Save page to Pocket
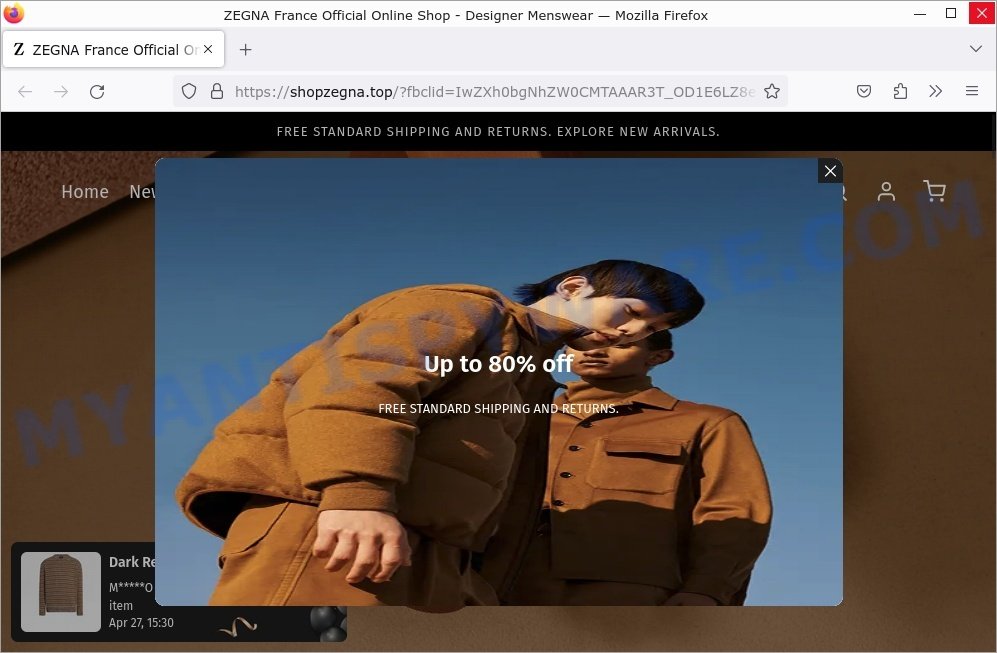Screen dimensions: 997x653 coord(863,91)
